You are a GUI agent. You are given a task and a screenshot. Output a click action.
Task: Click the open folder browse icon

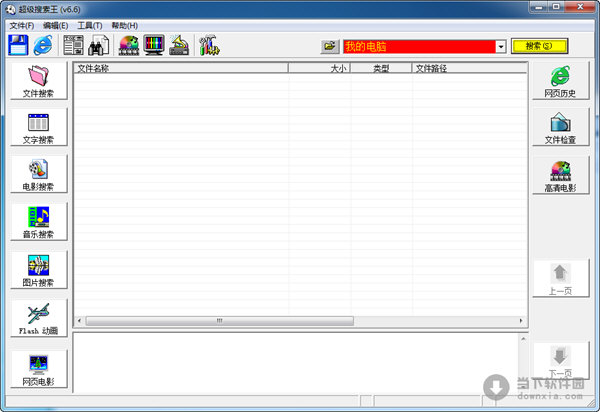[x=330, y=46]
